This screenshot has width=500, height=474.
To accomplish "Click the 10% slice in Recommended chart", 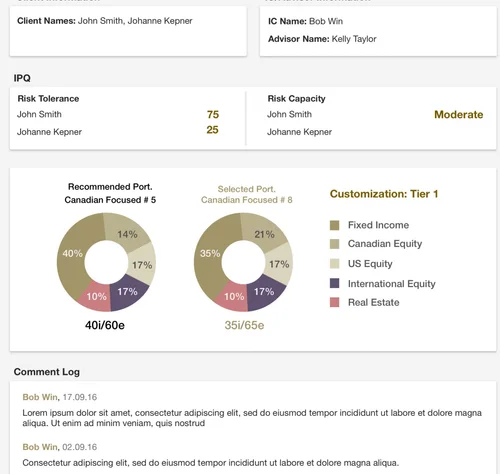I will point(97,296).
